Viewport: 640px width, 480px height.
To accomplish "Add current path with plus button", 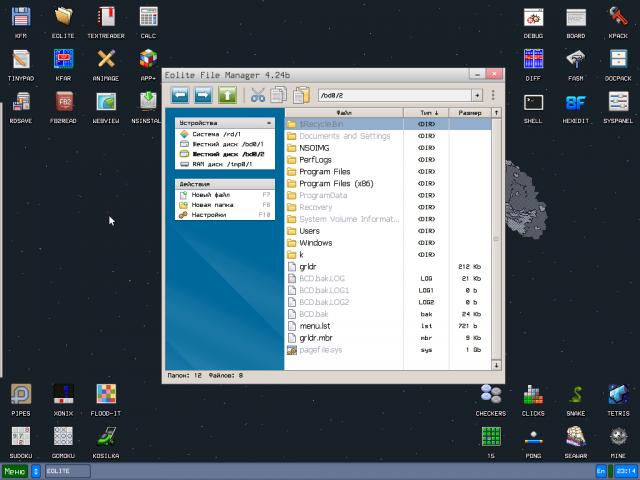I will [477, 95].
